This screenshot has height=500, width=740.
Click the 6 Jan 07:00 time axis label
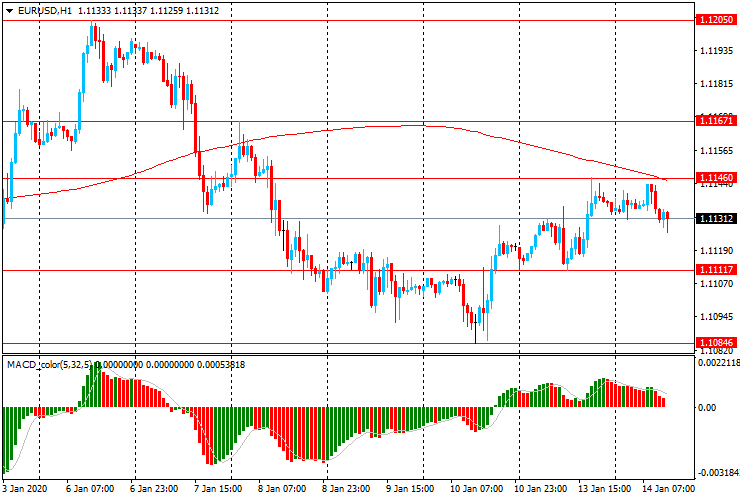click(x=90, y=488)
